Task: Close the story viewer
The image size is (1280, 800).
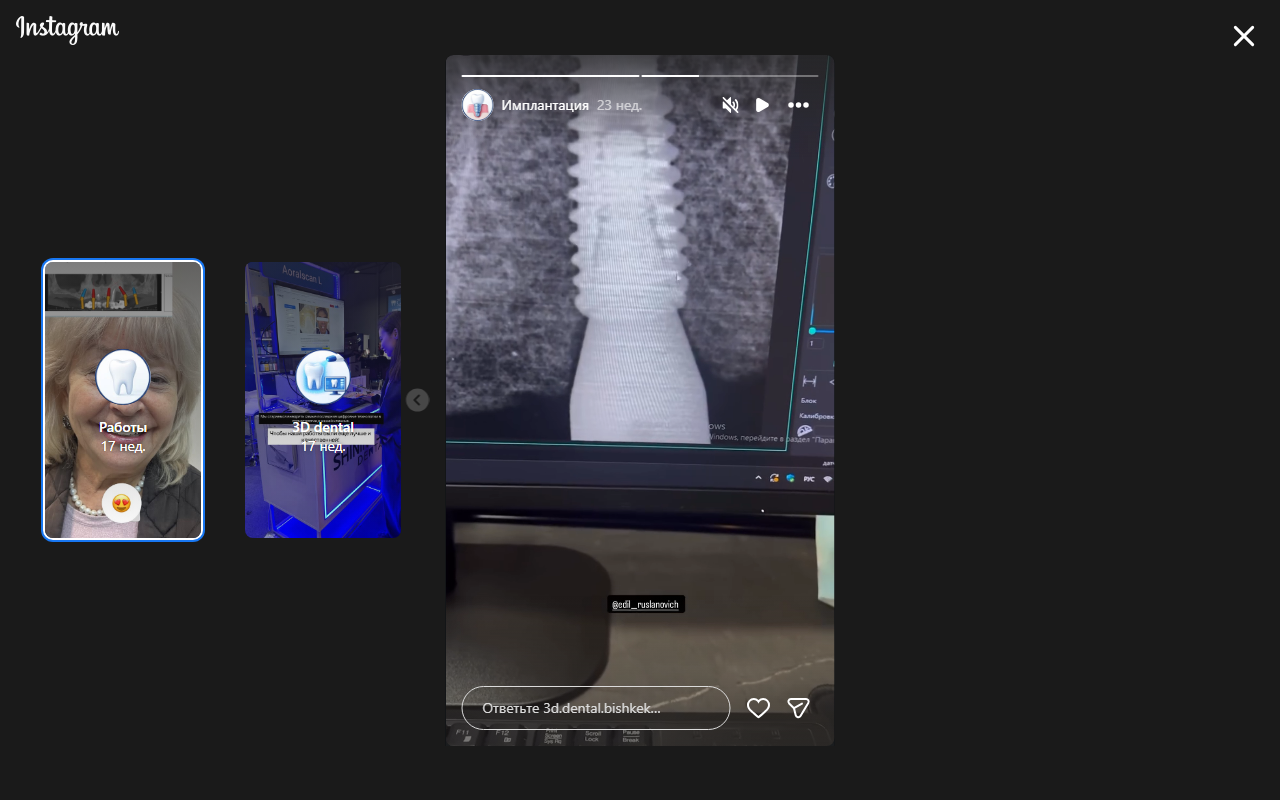Action: coord(1243,36)
